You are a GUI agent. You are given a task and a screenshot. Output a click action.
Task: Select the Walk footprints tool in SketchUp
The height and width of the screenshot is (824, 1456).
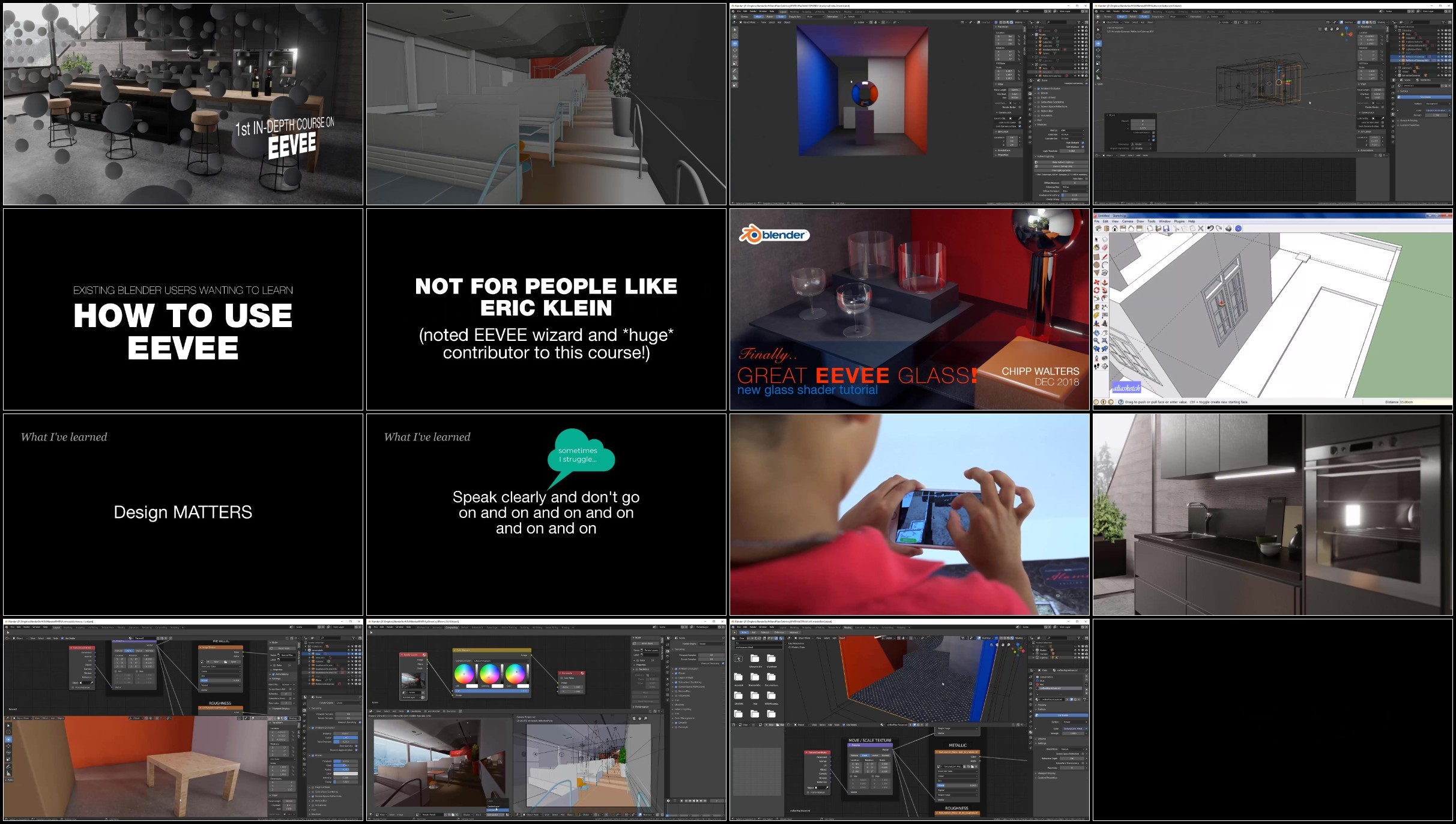coord(1096,366)
